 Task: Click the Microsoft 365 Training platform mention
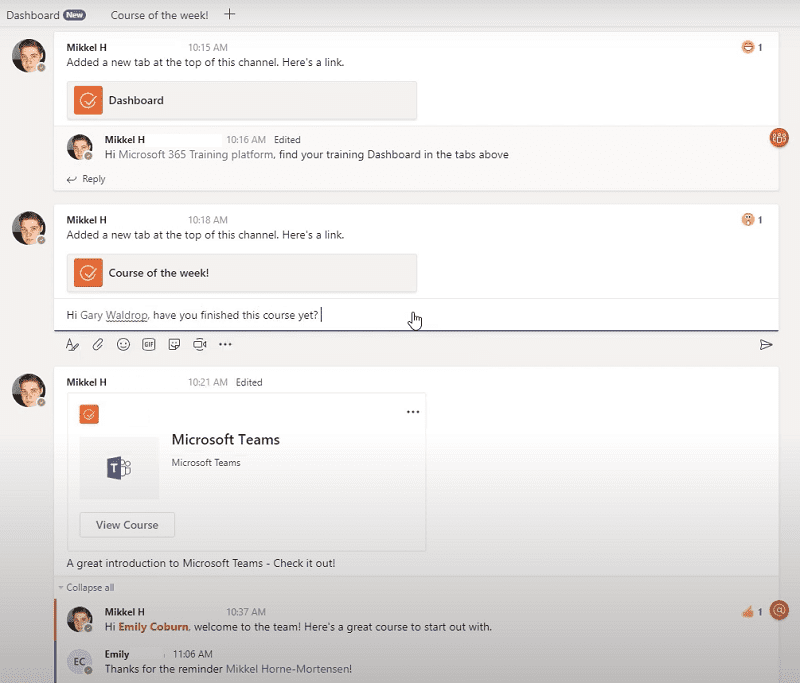click(196, 155)
